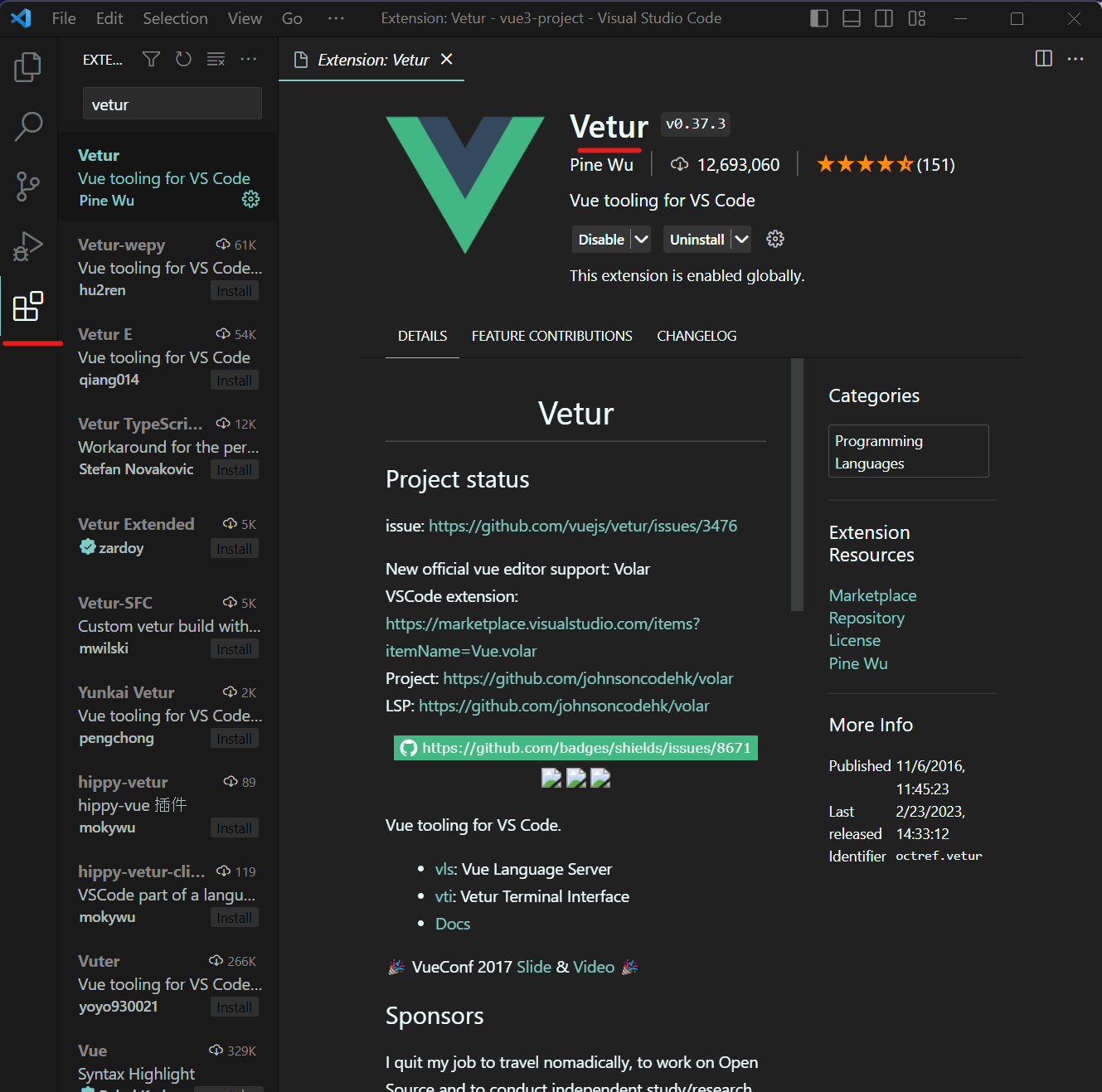Click the extensions search box containing vetur

tap(172, 104)
